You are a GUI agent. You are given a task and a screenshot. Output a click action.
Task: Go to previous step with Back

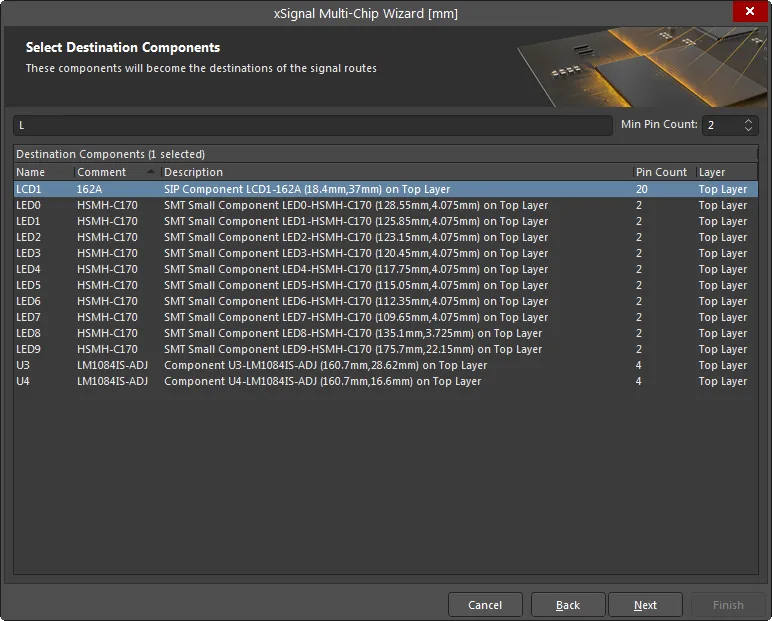[x=568, y=605]
